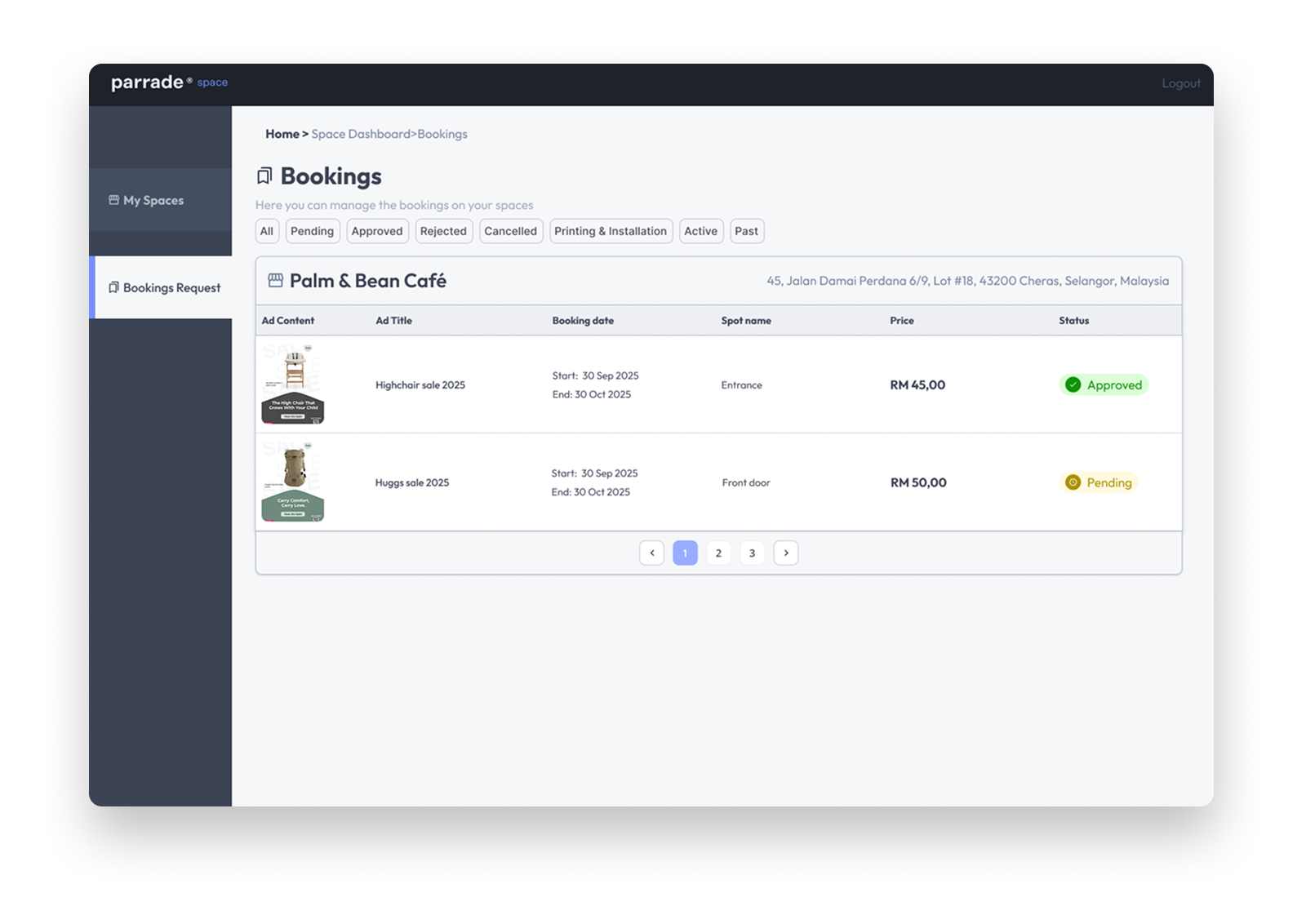Viewport: 1306px width, 924px height.
Task: Filter bookings by Cancelled
Action: [511, 231]
